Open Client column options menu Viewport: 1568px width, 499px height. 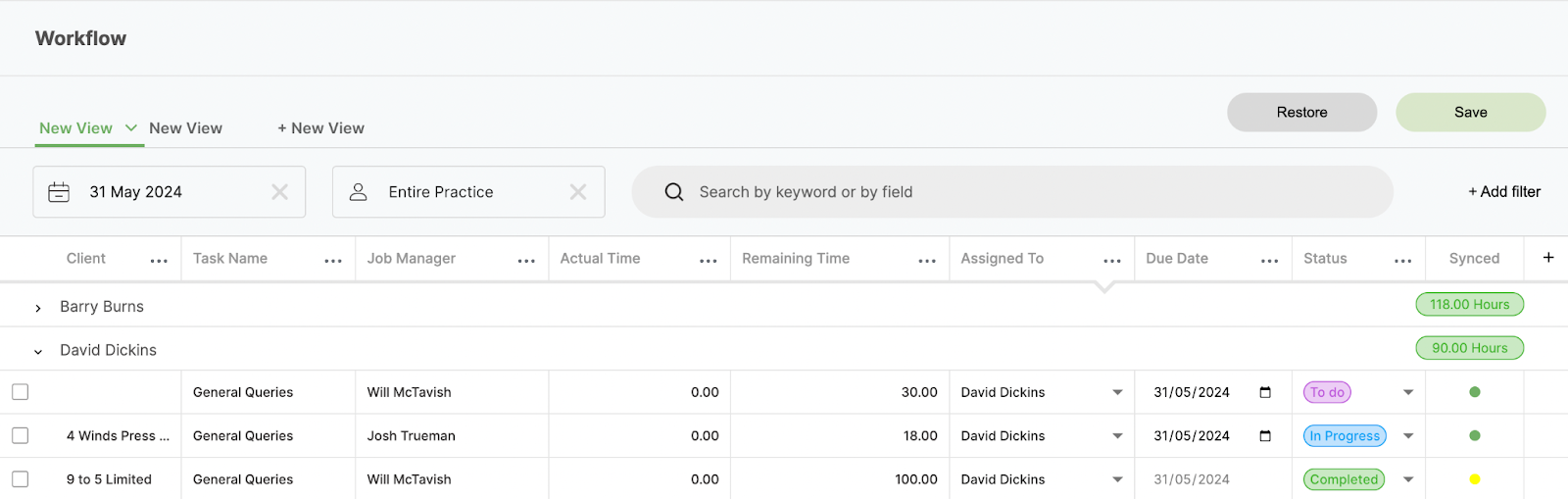[159, 260]
